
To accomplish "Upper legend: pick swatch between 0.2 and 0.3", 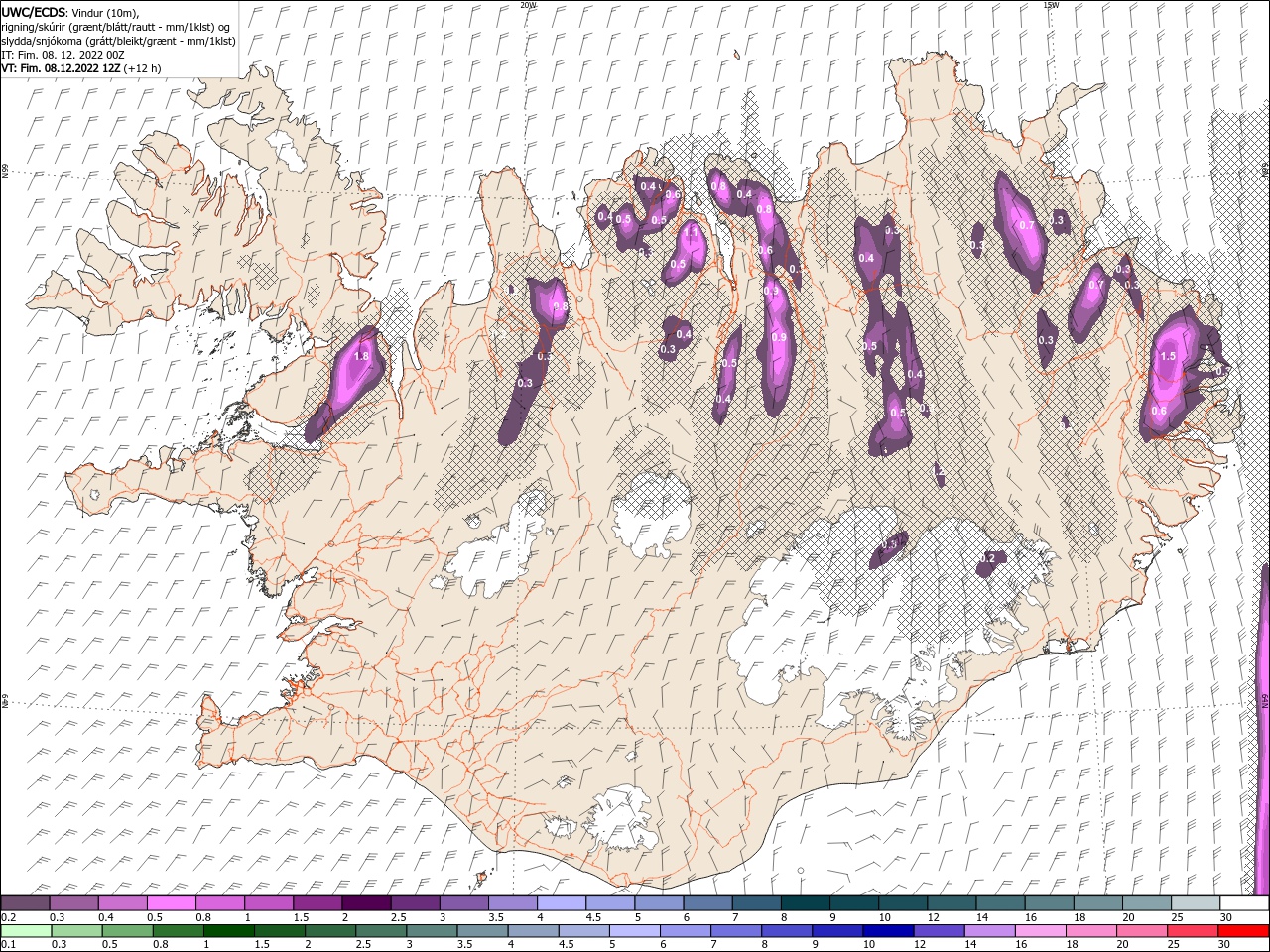I will pos(25,903).
